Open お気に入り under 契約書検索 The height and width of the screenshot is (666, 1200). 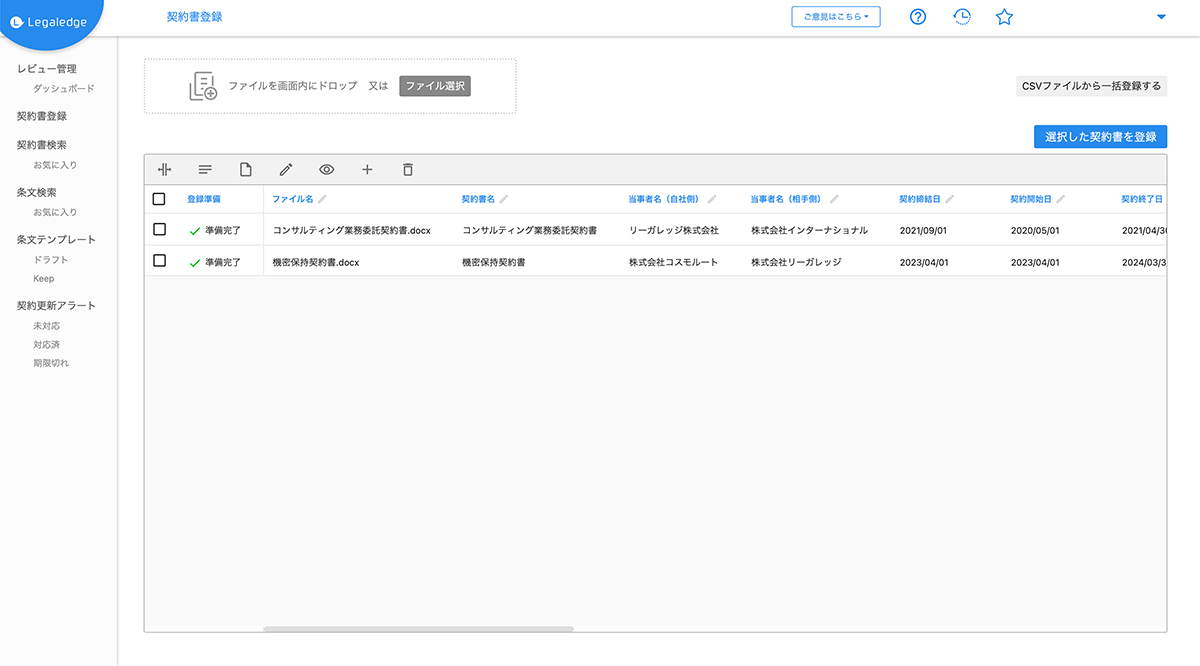pyautogui.click(x=55, y=165)
